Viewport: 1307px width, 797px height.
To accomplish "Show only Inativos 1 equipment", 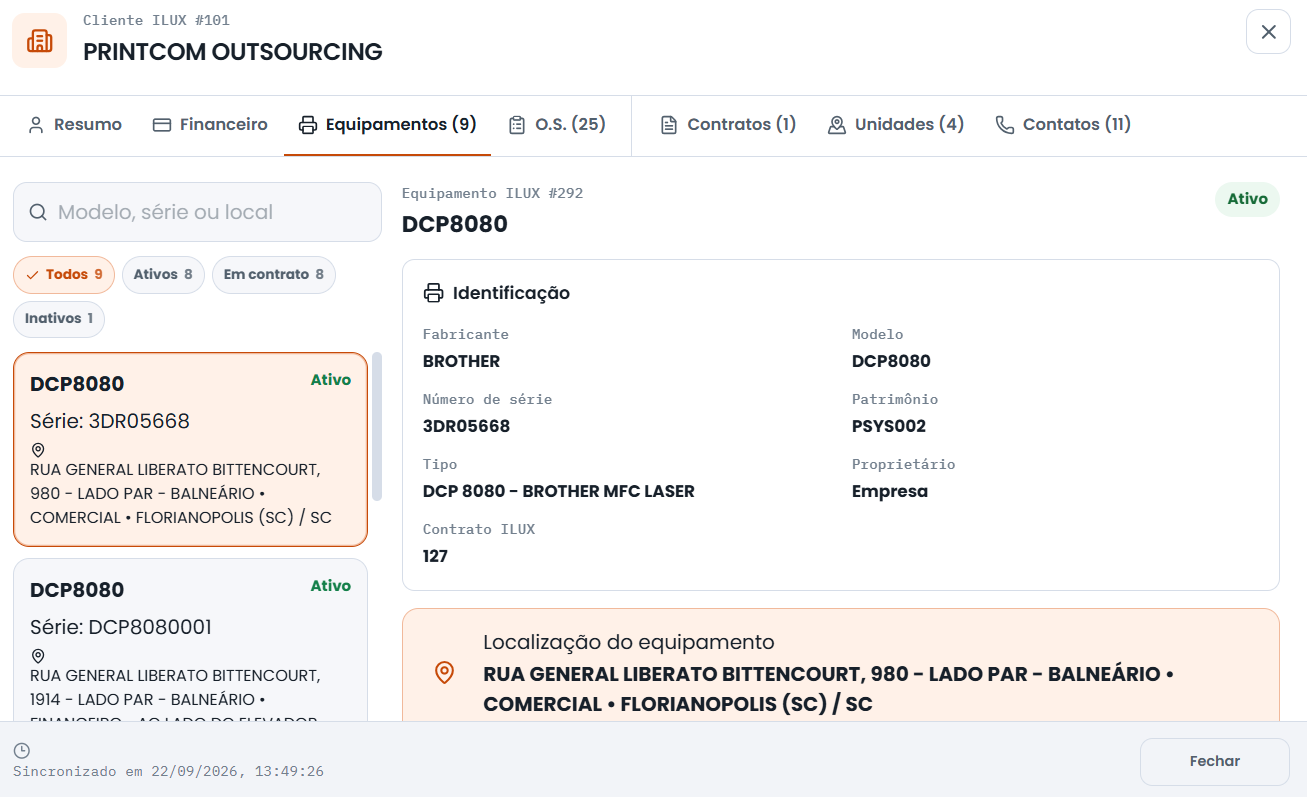I will pyautogui.click(x=59, y=319).
